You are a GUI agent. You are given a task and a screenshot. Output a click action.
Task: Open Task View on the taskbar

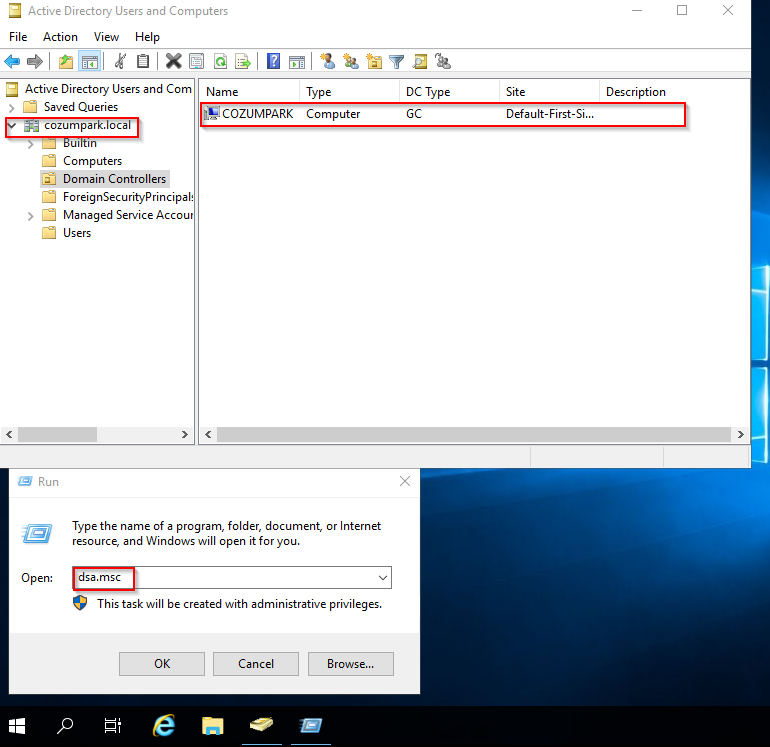click(x=113, y=726)
